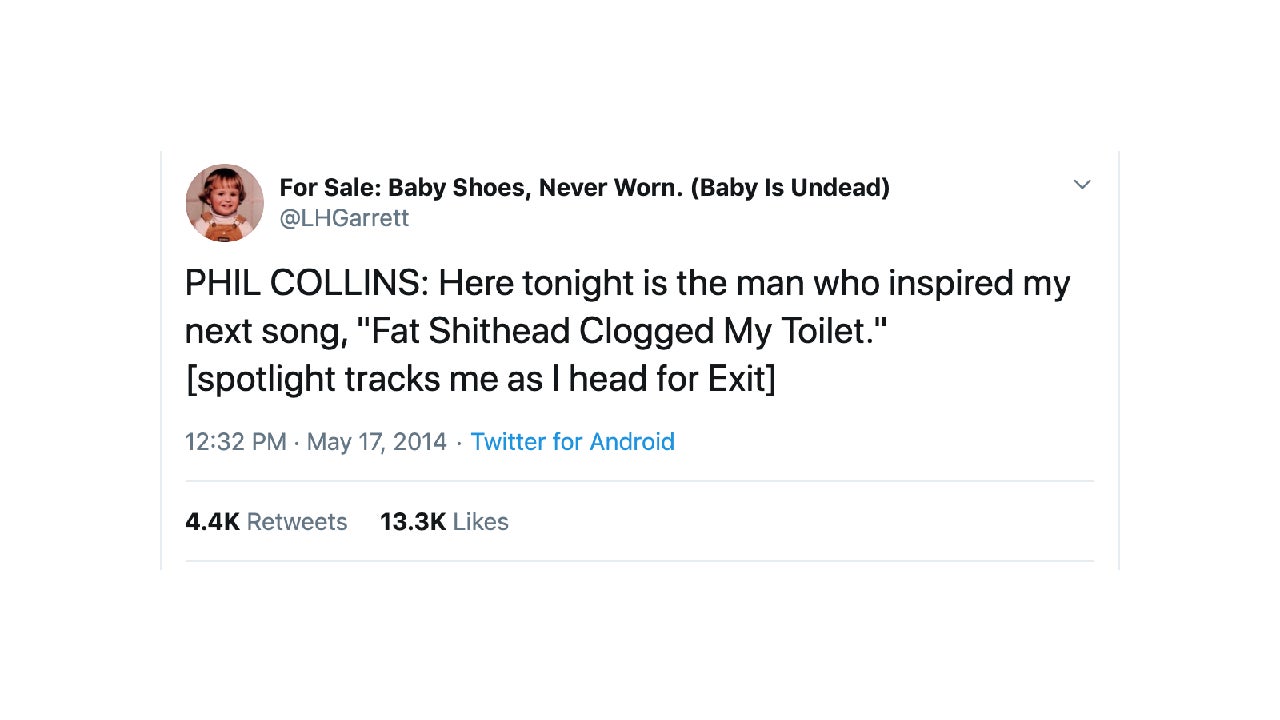Click the 12:32 PM timestamp
This screenshot has height=720, width=1280.
click(235, 442)
